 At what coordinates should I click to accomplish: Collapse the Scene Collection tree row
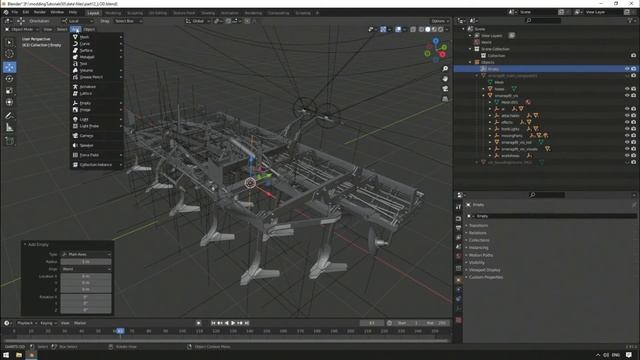tap(470, 49)
